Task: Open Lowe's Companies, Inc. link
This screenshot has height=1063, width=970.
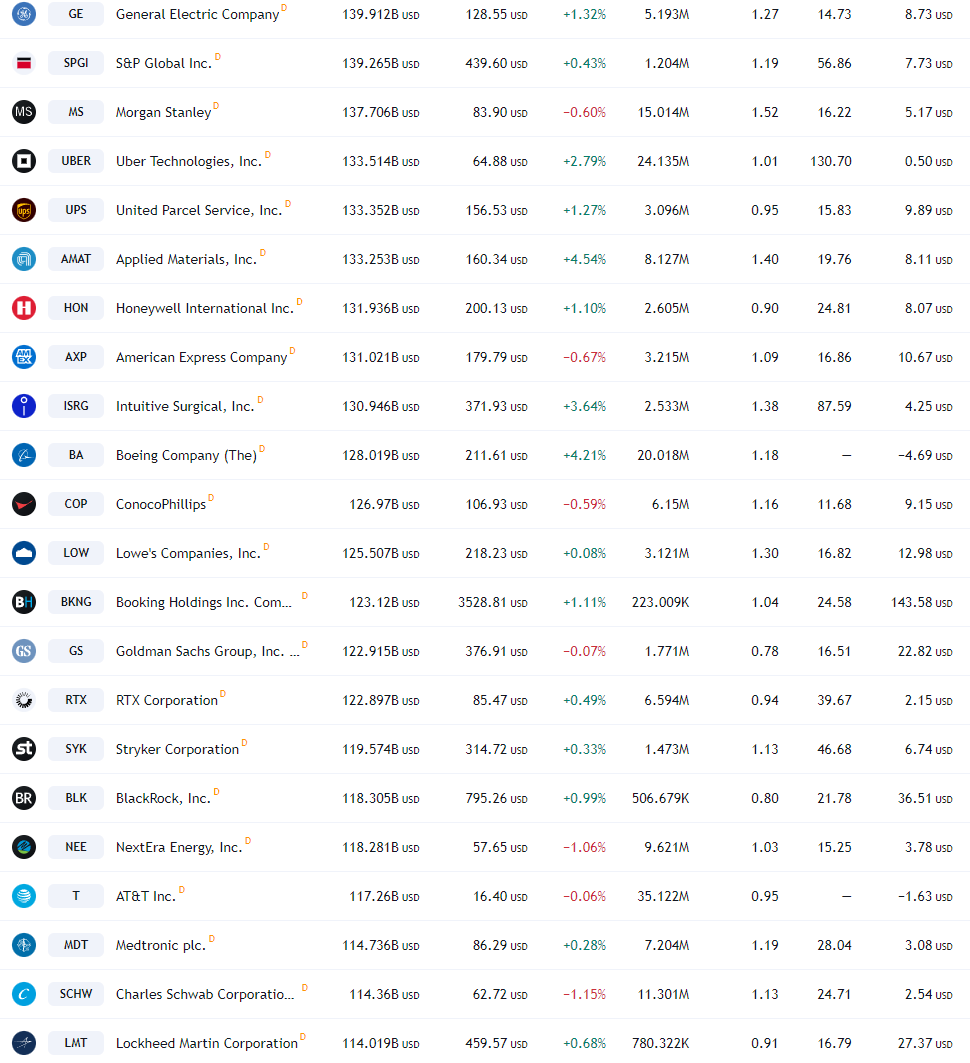Action: coord(188,553)
